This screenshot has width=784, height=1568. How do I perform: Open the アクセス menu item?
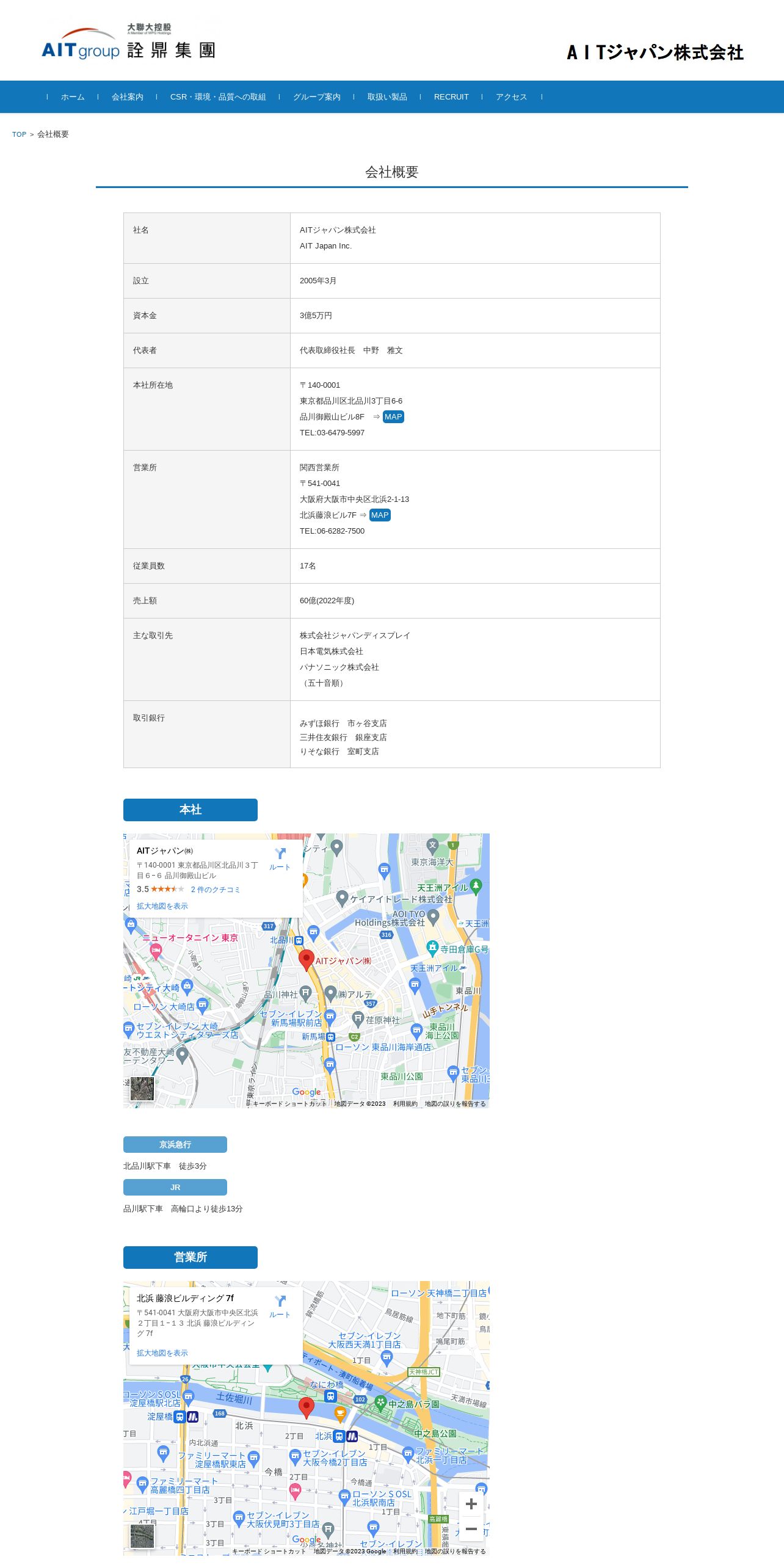[x=512, y=97]
